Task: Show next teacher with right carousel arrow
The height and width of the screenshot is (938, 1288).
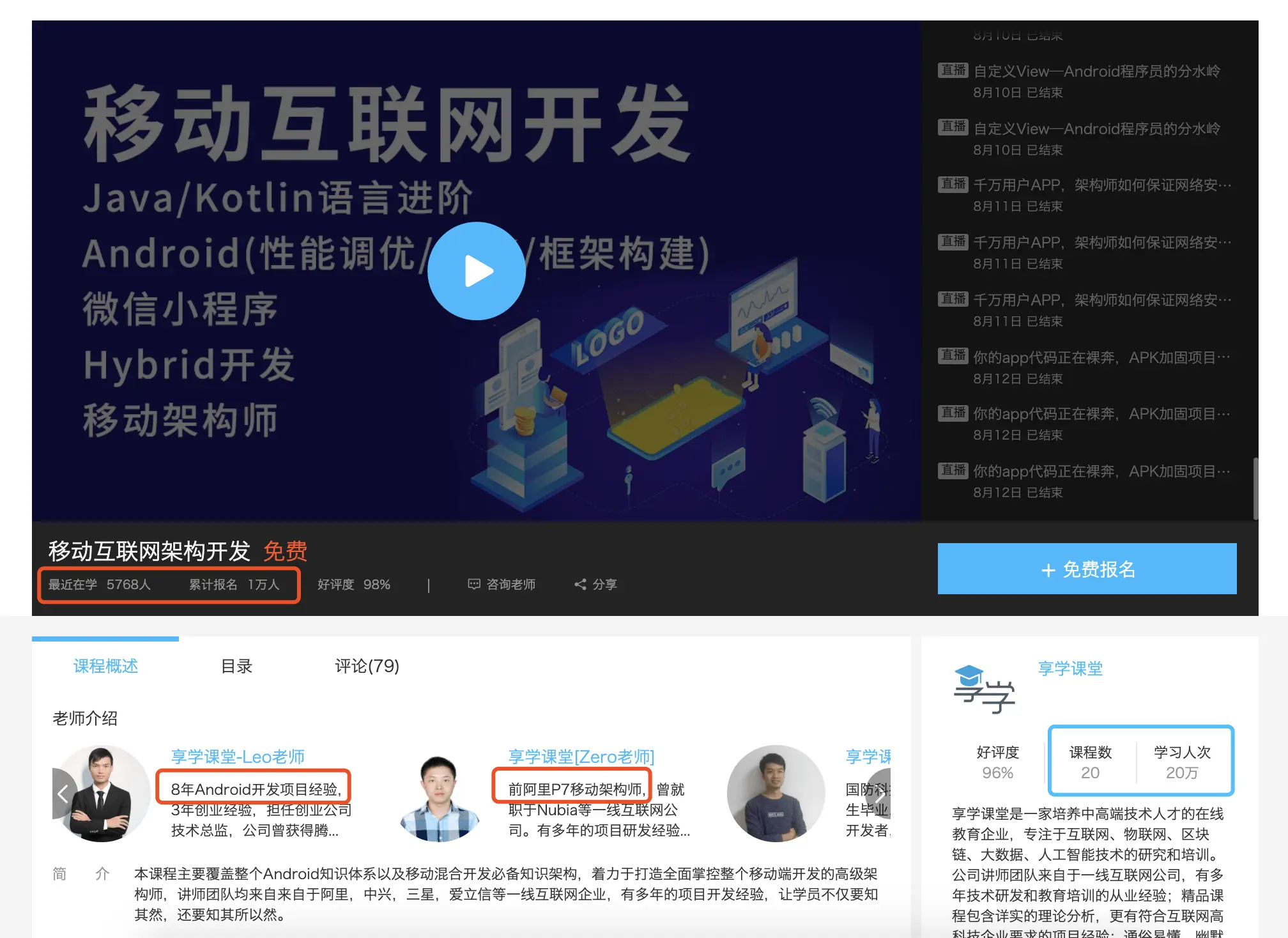Action: pyautogui.click(x=880, y=794)
